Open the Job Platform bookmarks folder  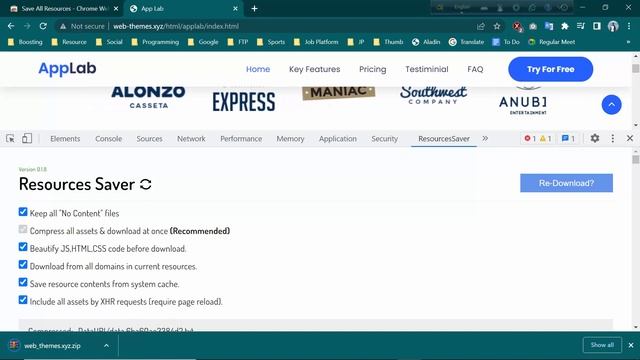316,42
